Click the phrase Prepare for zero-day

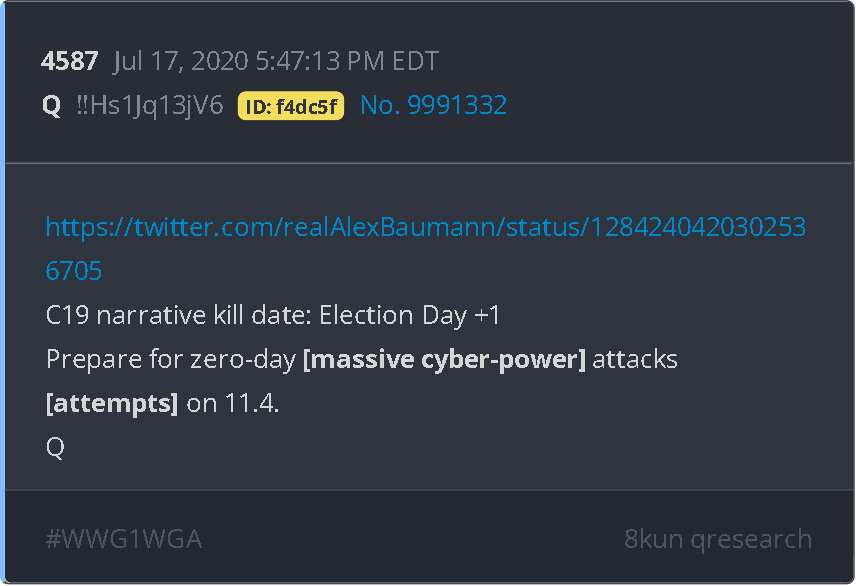pos(170,359)
